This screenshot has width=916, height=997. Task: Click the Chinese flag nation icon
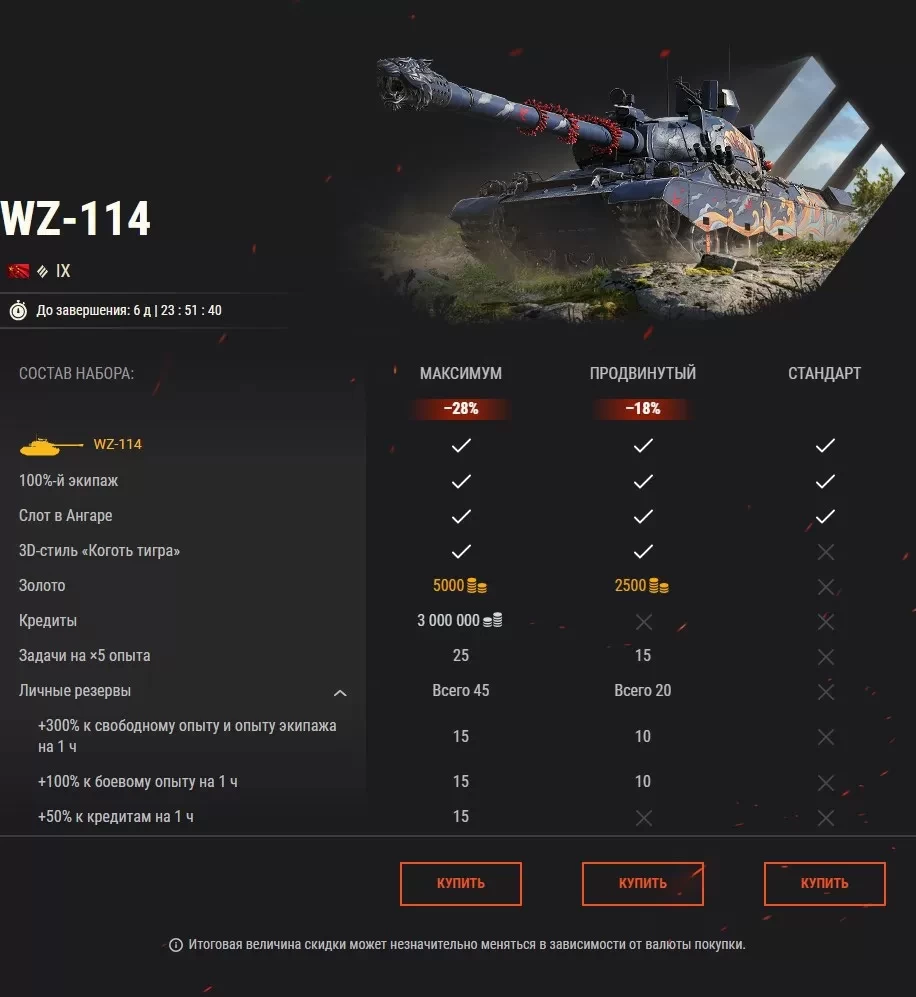click(18, 272)
